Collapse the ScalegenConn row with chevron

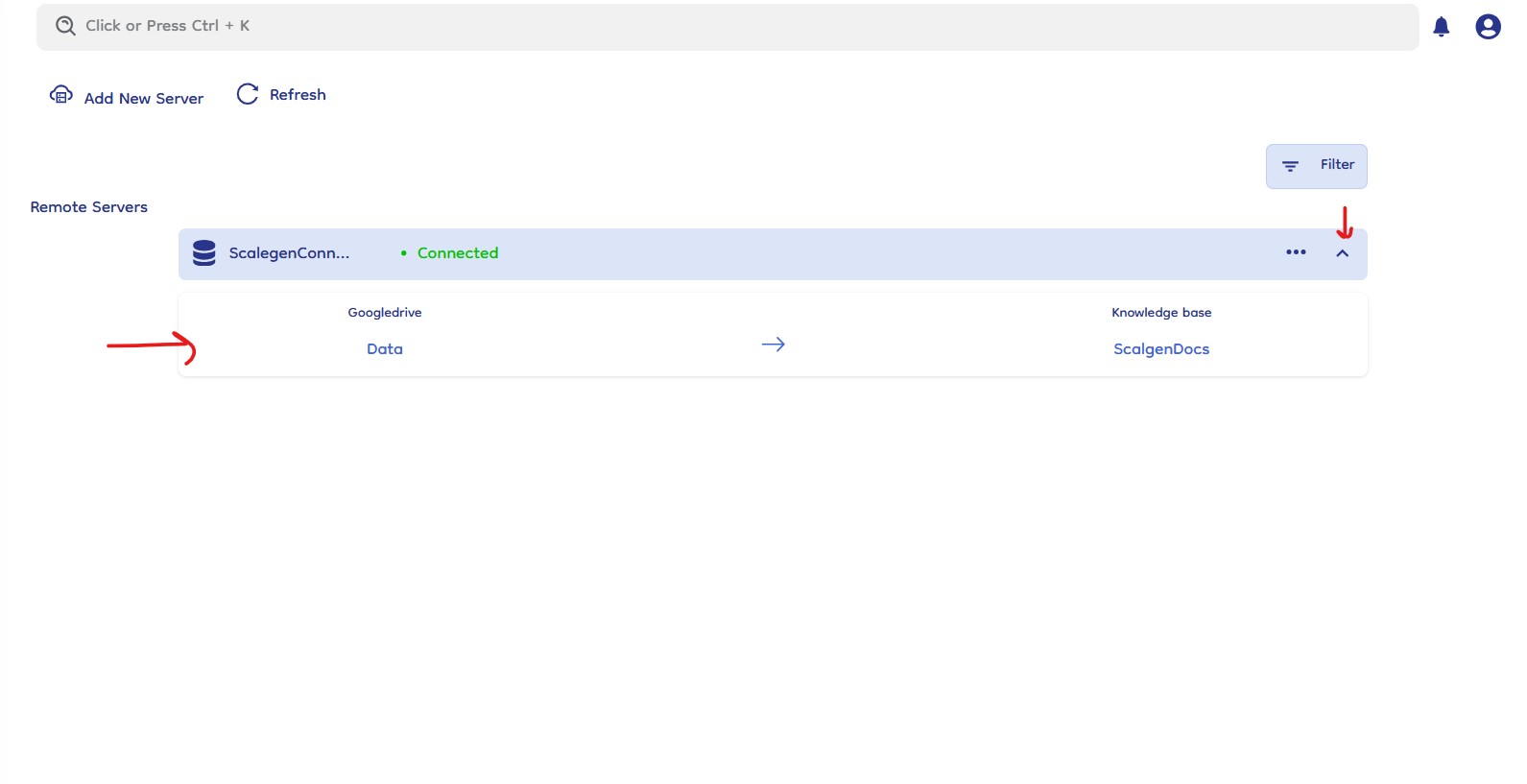(1342, 253)
